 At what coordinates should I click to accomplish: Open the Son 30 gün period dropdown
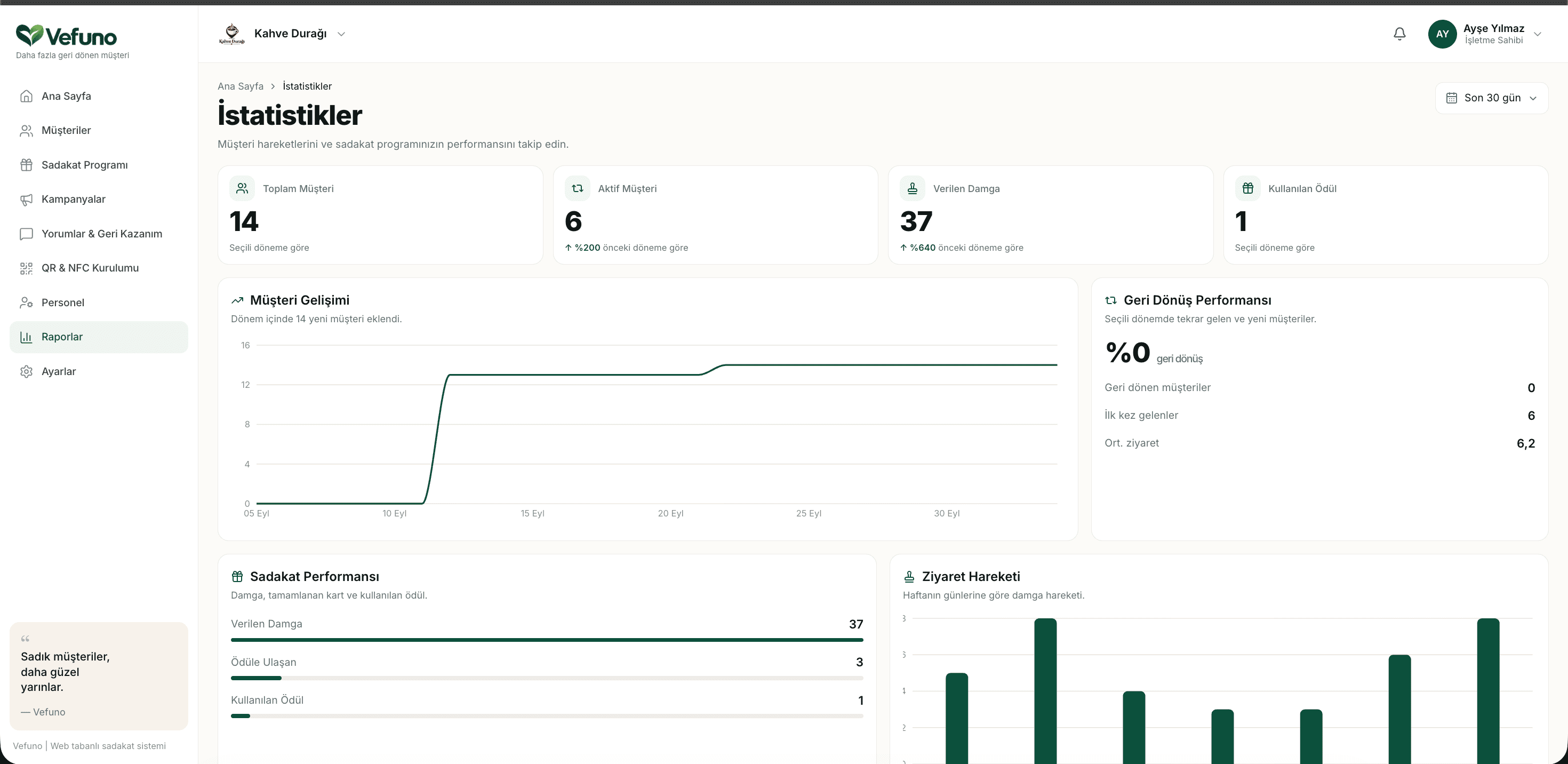1492,98
